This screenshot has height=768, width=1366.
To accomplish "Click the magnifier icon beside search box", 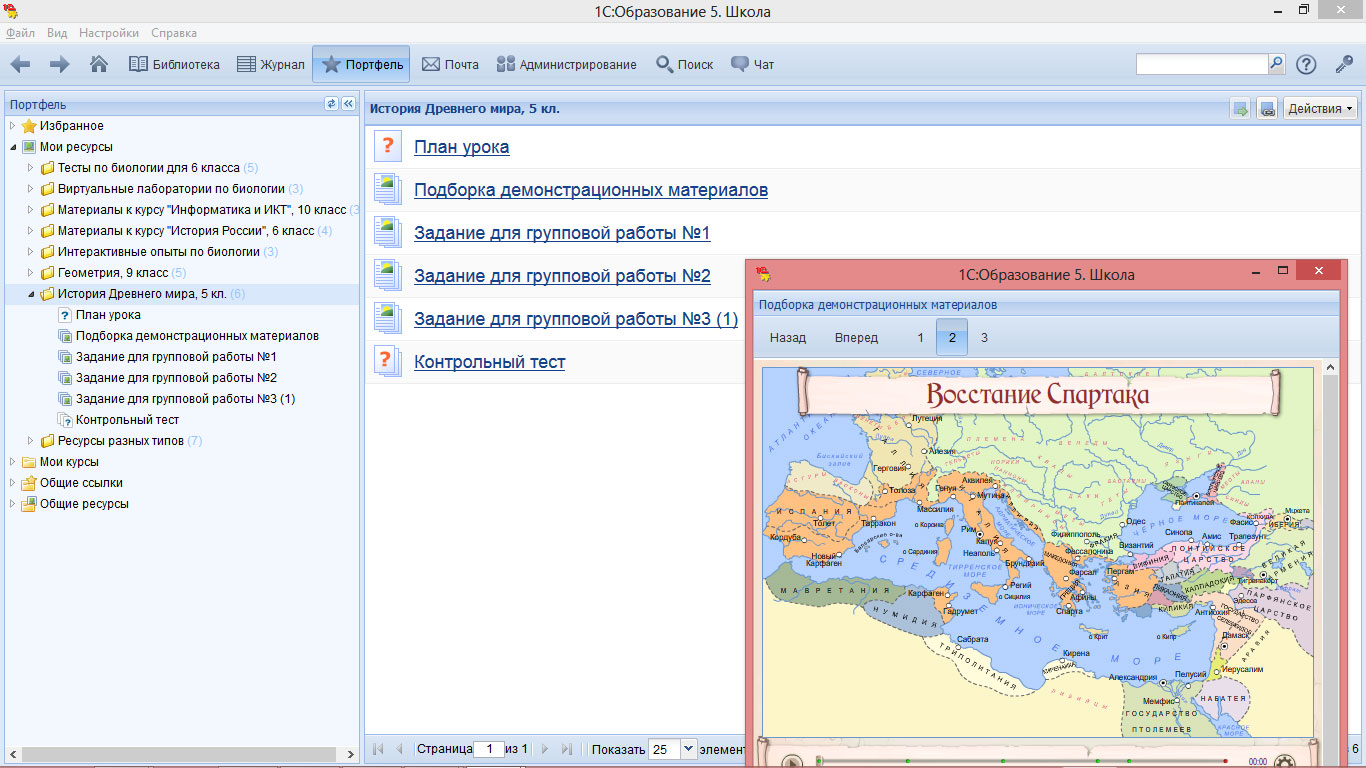I will (x=1276, y=63).
